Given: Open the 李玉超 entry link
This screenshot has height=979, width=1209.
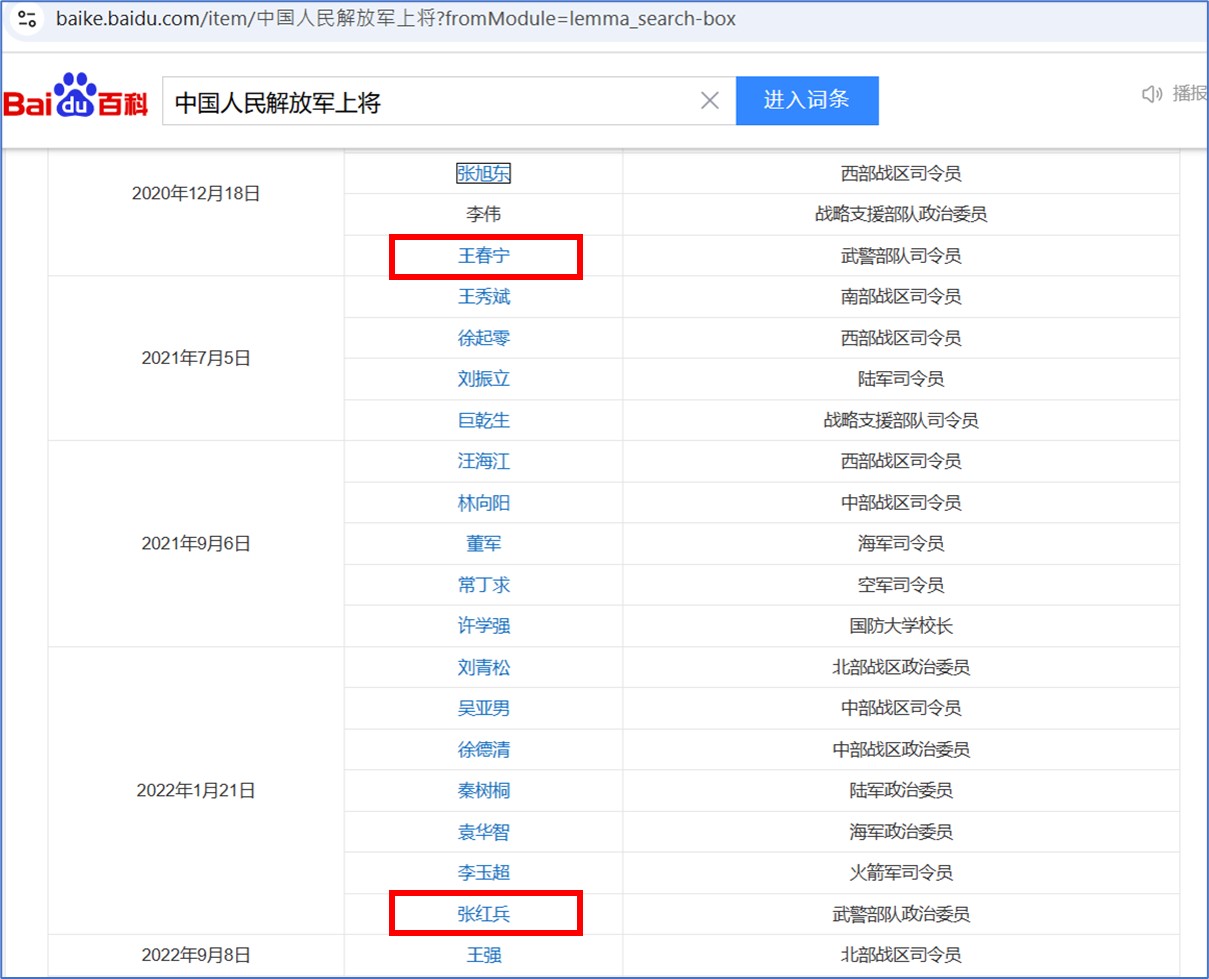Looking at the screenshot, I should [484, 873].
